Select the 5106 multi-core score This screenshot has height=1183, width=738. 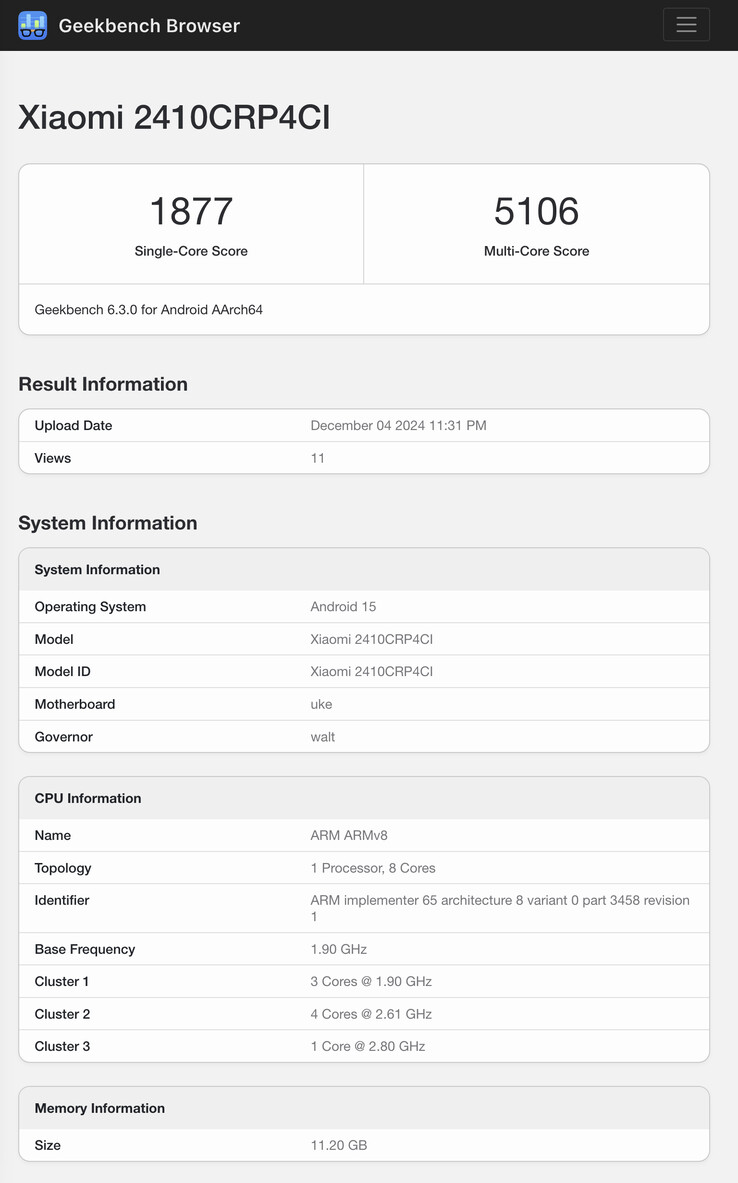[x=536, y=212]
